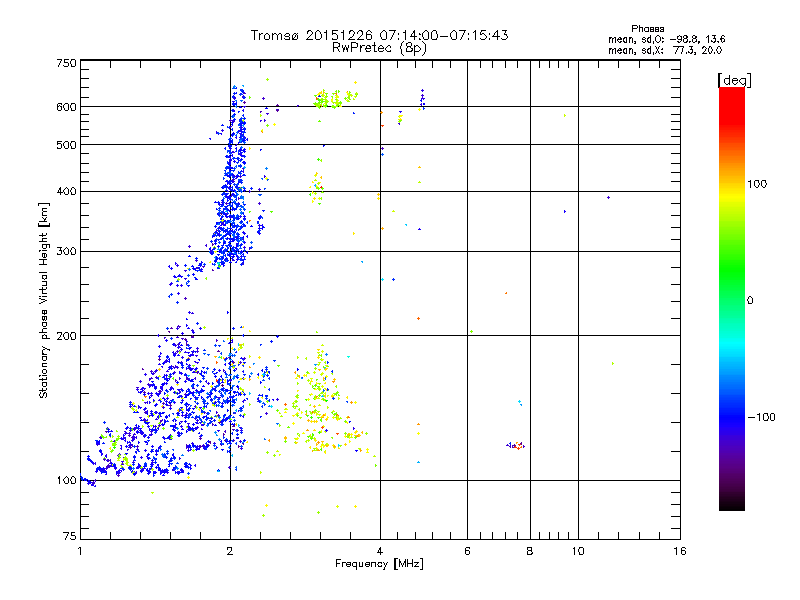The image size is (800, 600).
Task: Click the red point cluster near 7.5 MHz
Action: (516, 445)
